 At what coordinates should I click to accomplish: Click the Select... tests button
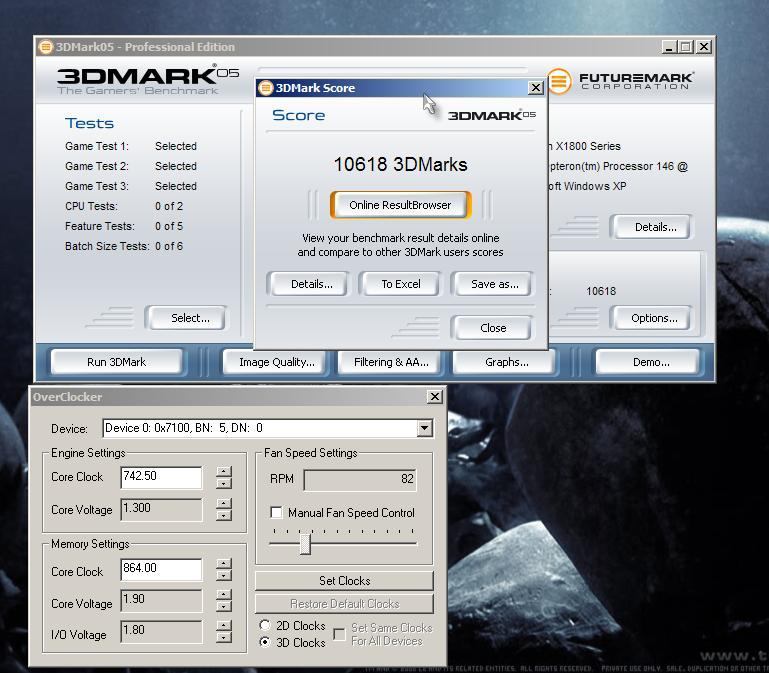click(x=190, y=318)
